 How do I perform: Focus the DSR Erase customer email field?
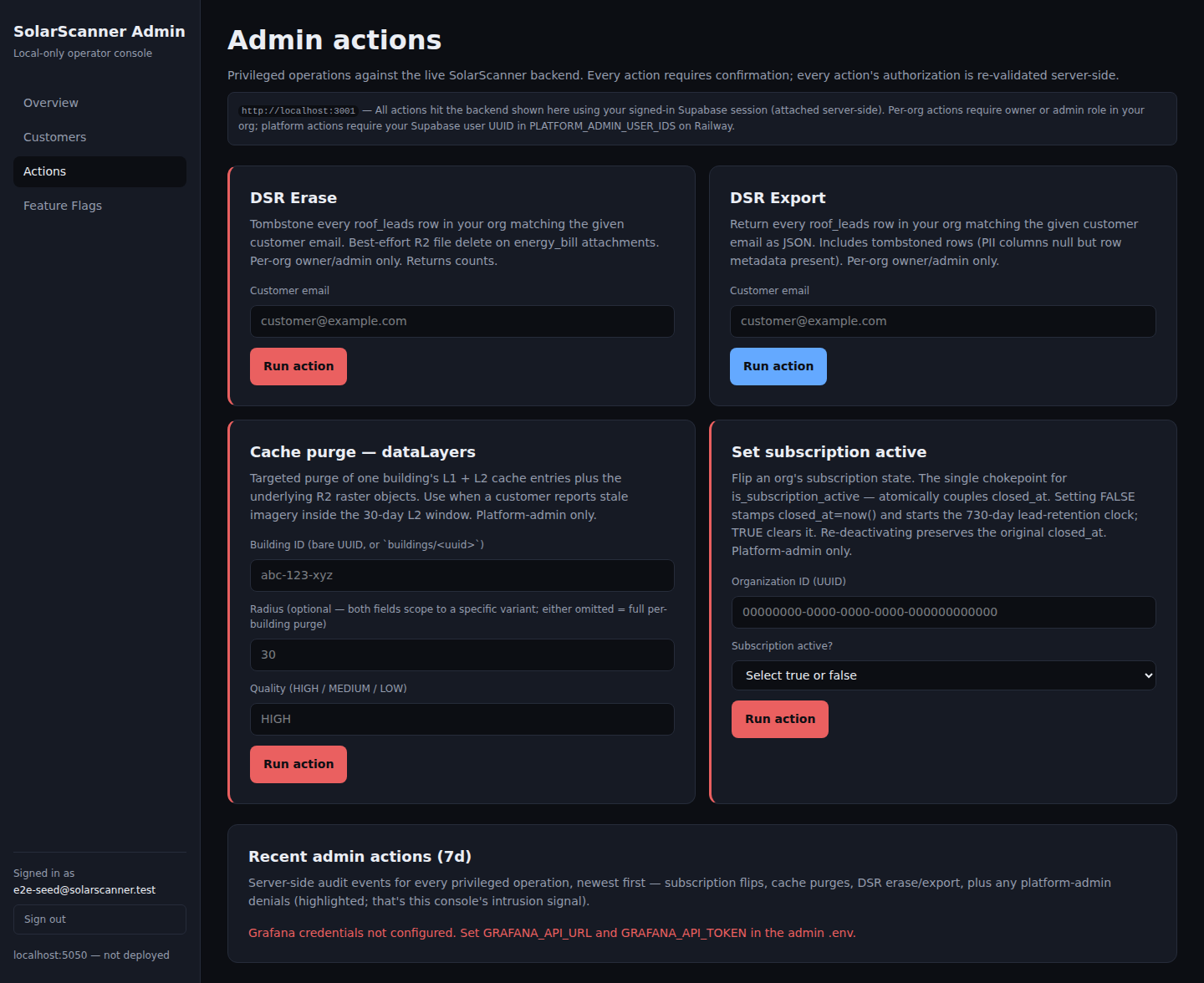(462, 321)
